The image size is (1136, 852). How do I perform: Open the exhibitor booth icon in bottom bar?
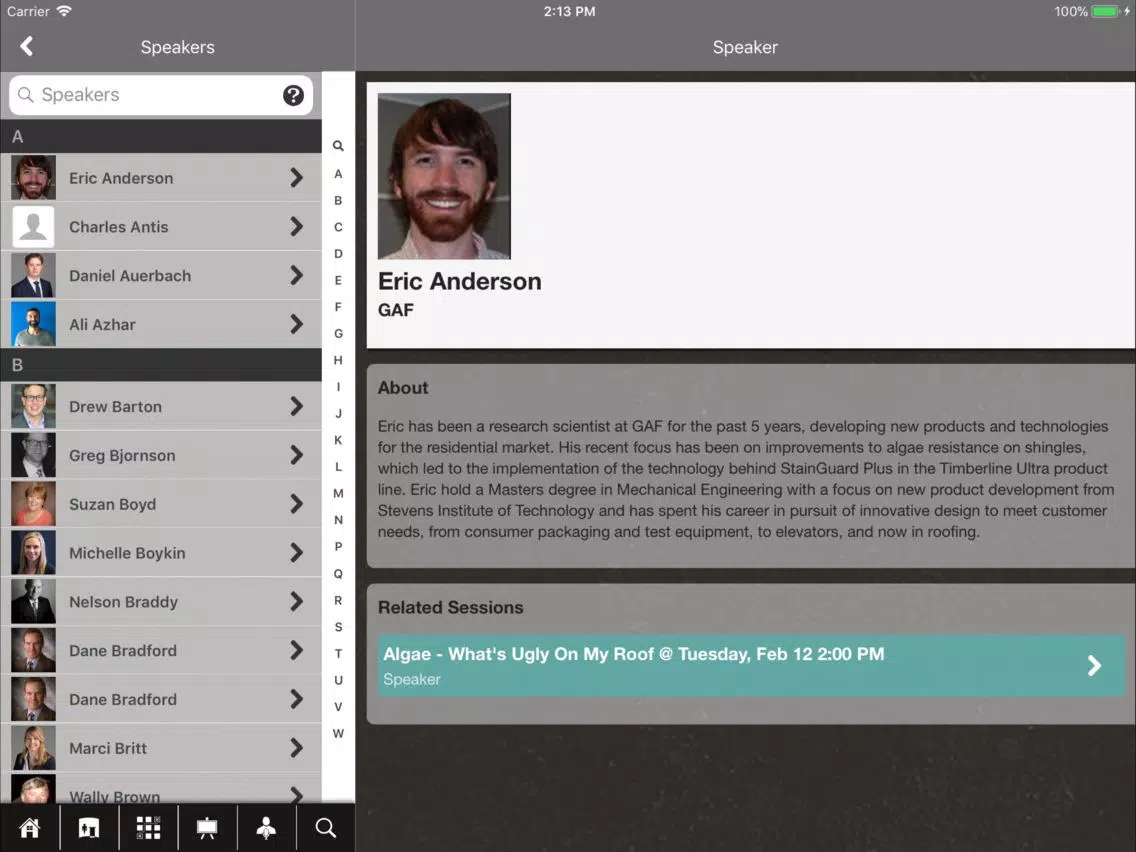point(89,827)
